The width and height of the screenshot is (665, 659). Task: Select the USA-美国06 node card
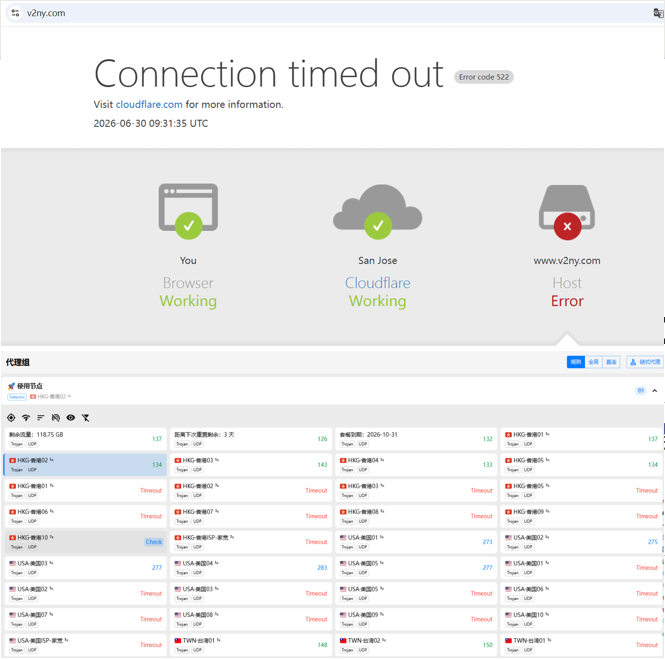(581, 593)
